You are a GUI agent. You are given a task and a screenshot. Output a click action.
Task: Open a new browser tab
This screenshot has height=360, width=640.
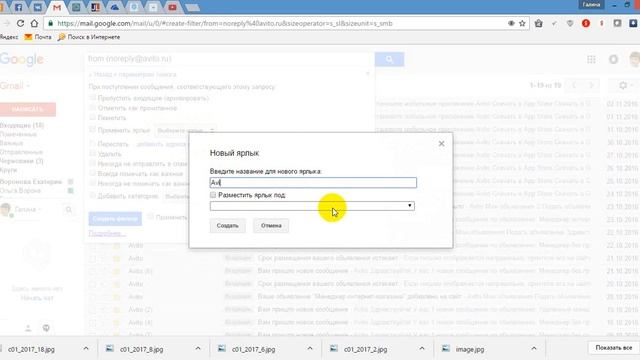pyautogui.click(x=192, y=7)
